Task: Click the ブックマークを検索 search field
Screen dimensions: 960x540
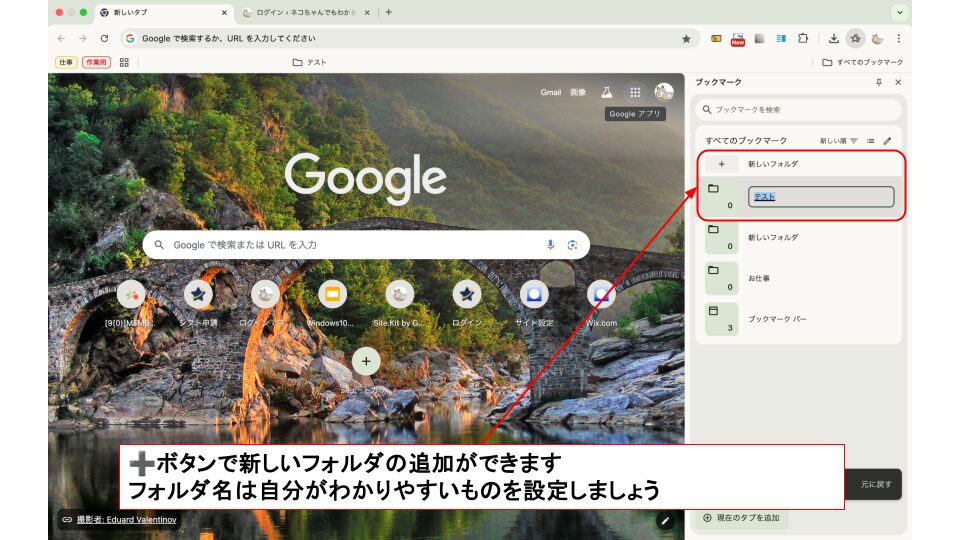Action: (798, 109)
